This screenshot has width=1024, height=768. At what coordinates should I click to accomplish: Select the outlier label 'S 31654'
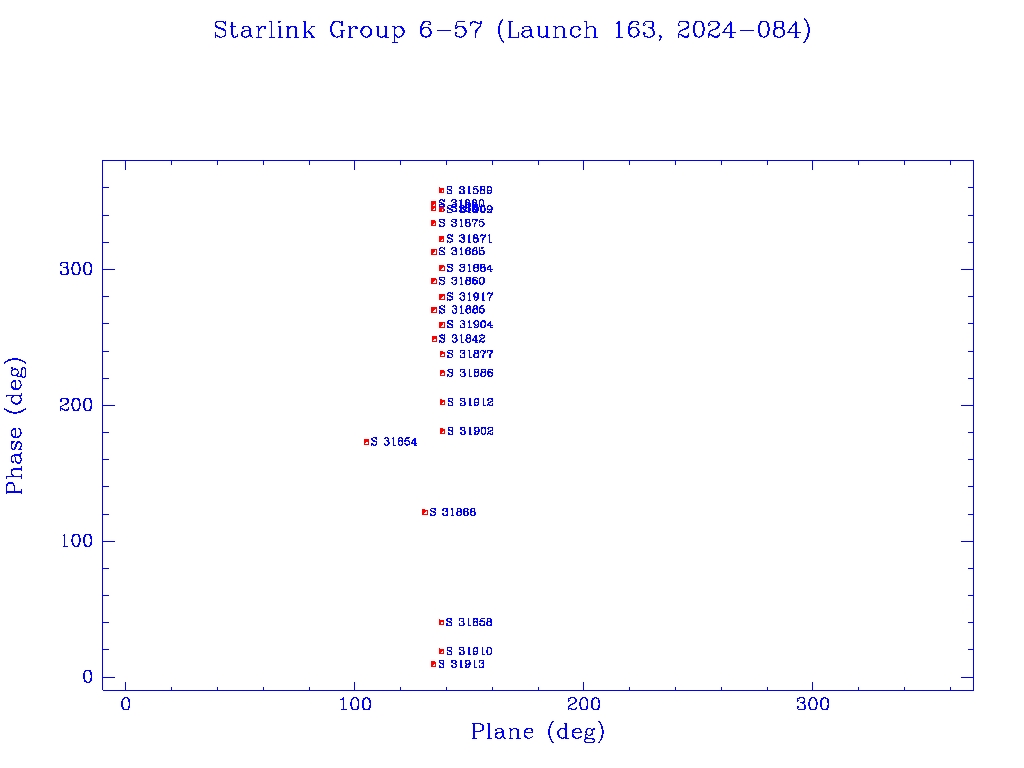[394, 442]
